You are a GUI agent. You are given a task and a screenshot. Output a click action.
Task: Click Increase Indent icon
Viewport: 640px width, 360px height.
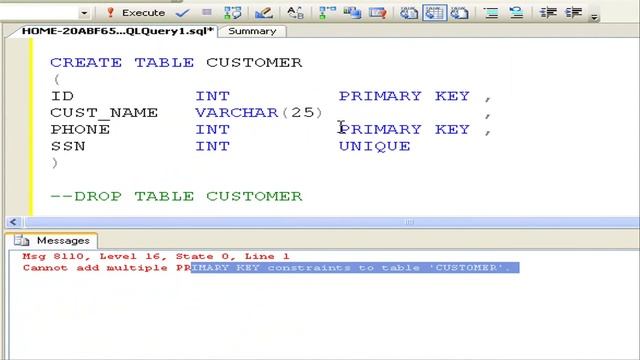573,13
